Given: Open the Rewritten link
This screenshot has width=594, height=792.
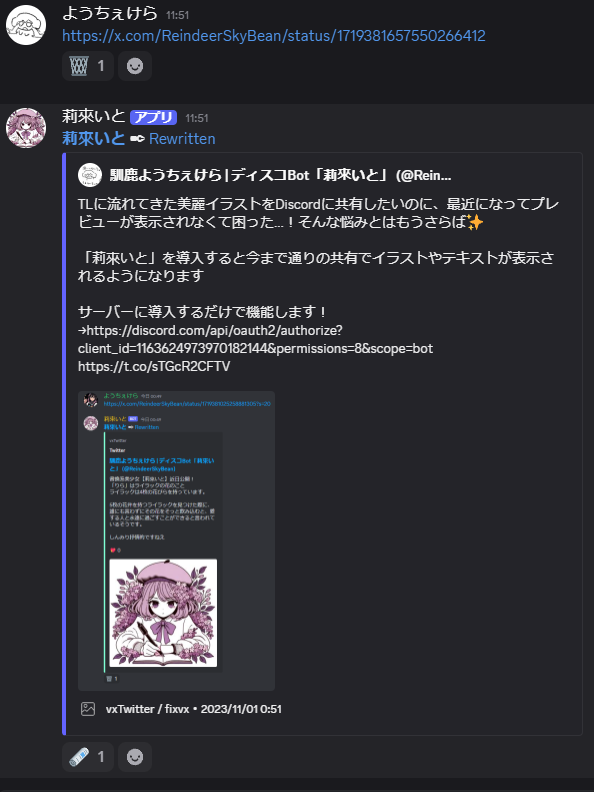Looking at the screenshot, I should point(182,139).
